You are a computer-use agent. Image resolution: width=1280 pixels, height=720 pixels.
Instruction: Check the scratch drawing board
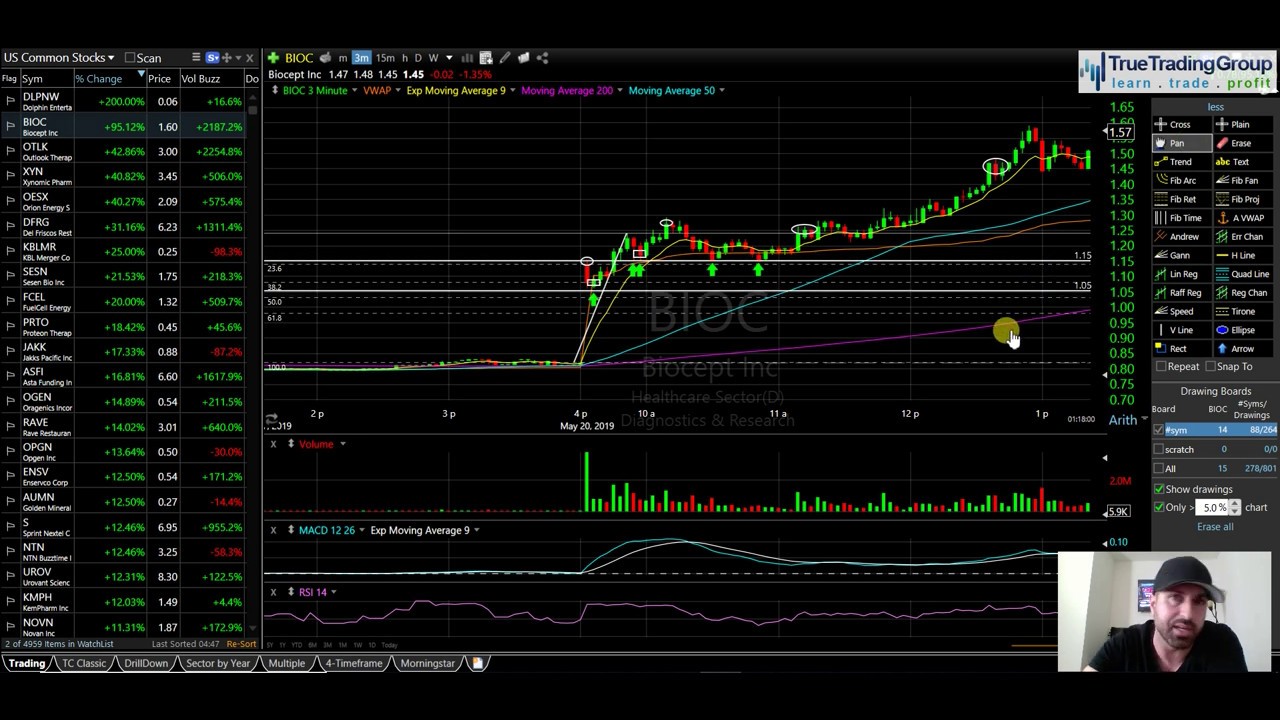click(x=1159, y=449)
